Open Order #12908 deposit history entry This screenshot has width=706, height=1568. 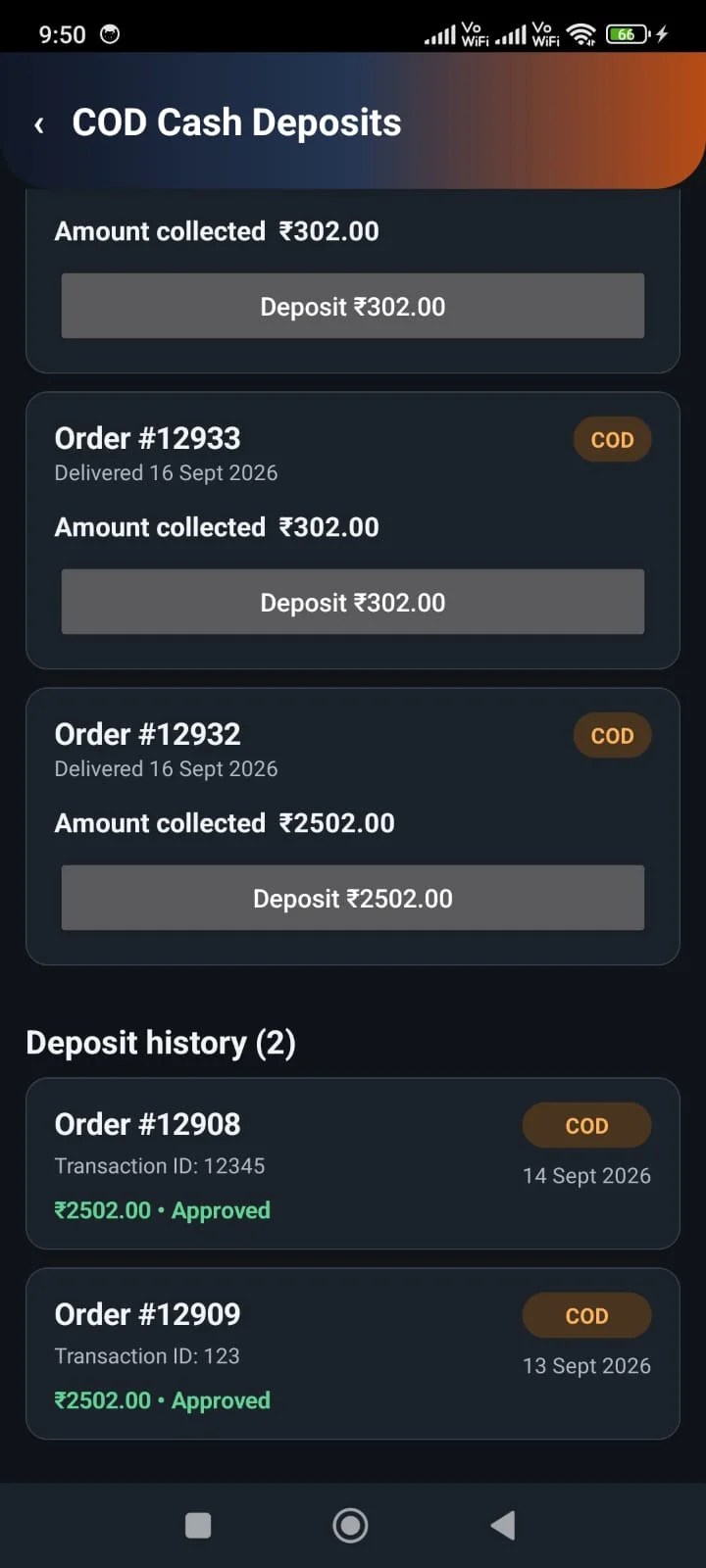(353, 1163)
